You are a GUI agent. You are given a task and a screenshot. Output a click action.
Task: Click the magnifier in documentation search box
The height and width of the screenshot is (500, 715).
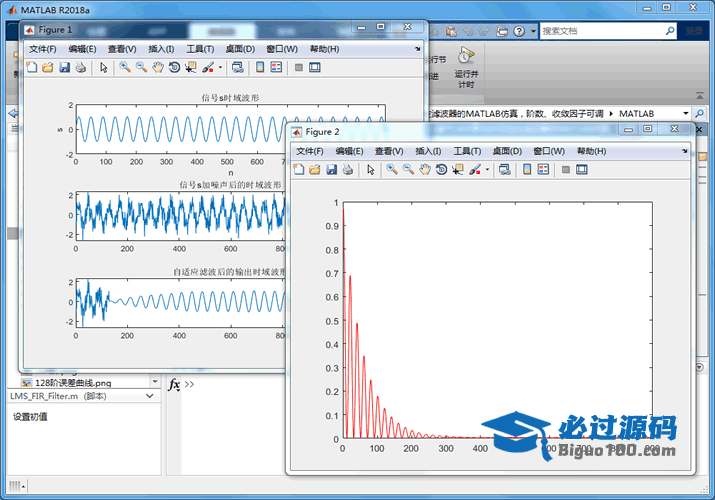tap(670, 31)
